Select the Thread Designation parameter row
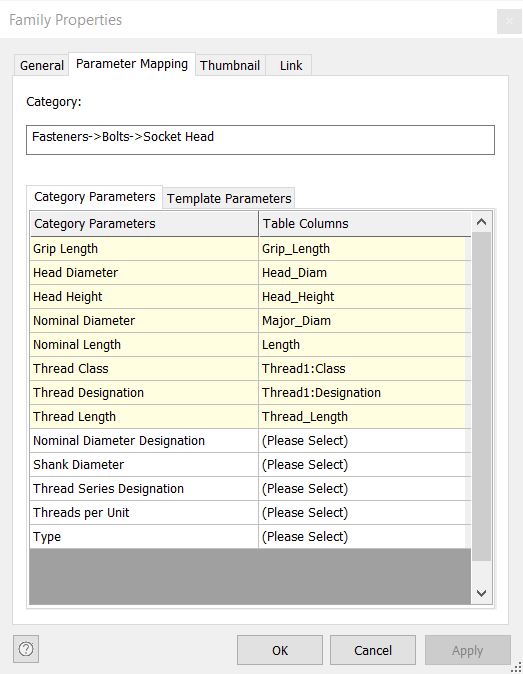The image size is (523, 674). point(144,393)
